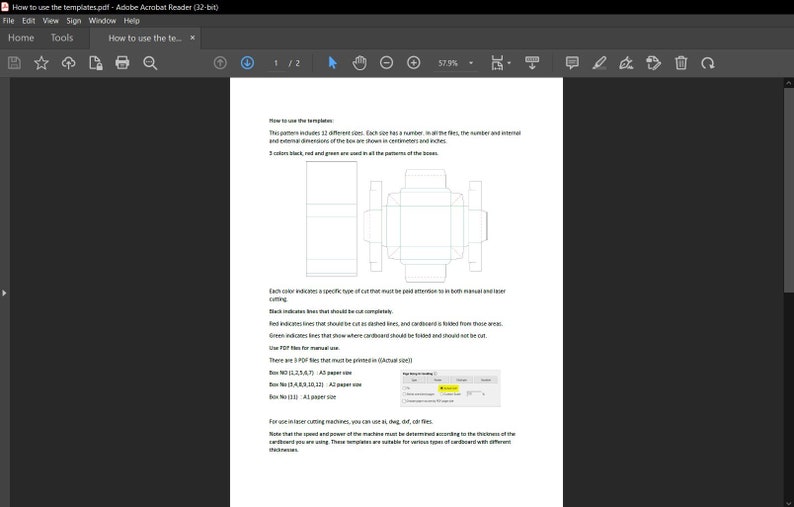Switch to the Home tab
The image size is (794, 507).
point(21,38)
